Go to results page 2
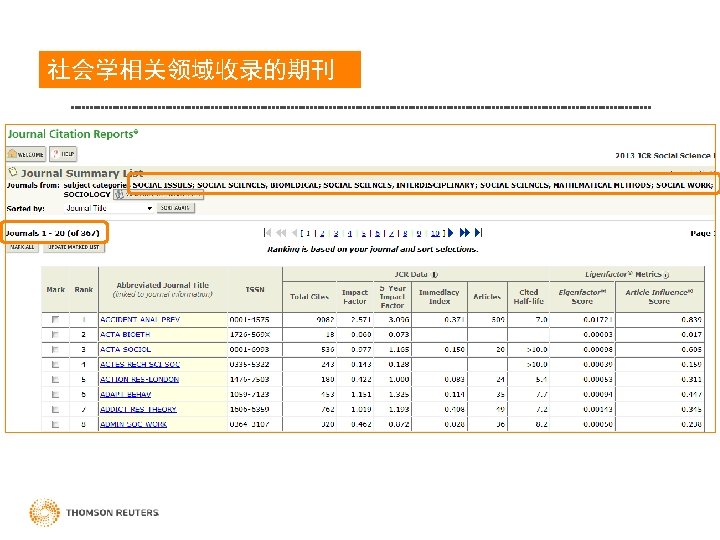 pos(322,233)
